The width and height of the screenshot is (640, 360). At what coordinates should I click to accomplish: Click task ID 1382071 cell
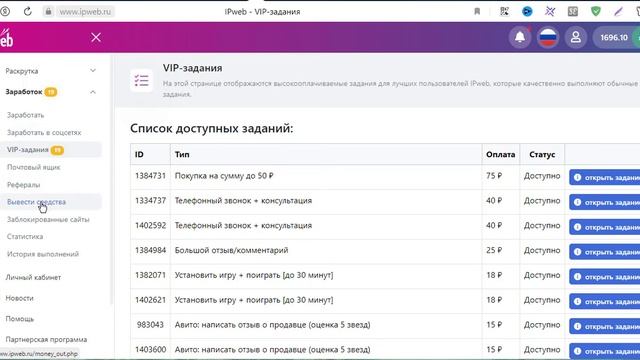150,275
